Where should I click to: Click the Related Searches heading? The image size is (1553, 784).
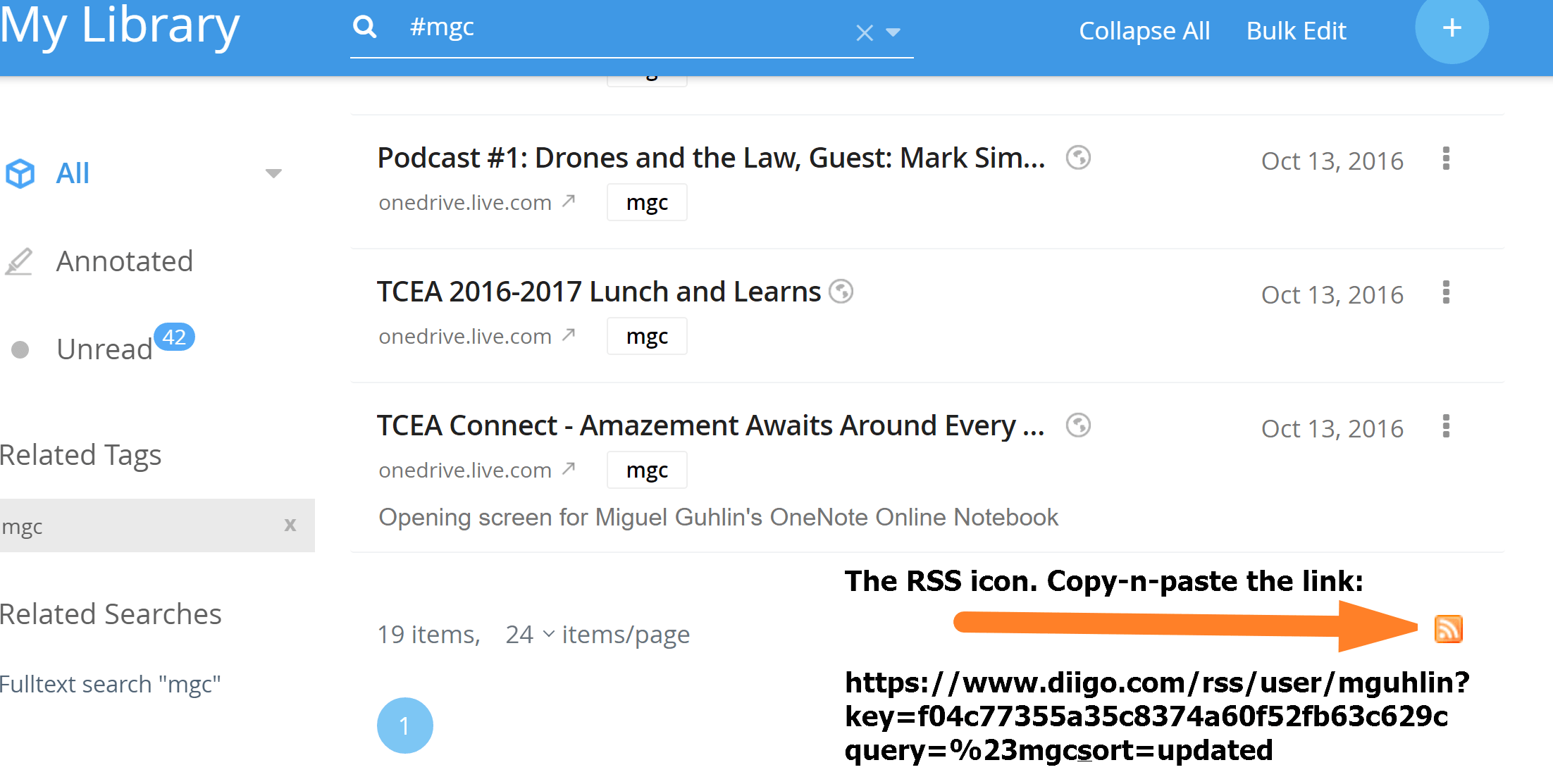(x=111, y=614)
